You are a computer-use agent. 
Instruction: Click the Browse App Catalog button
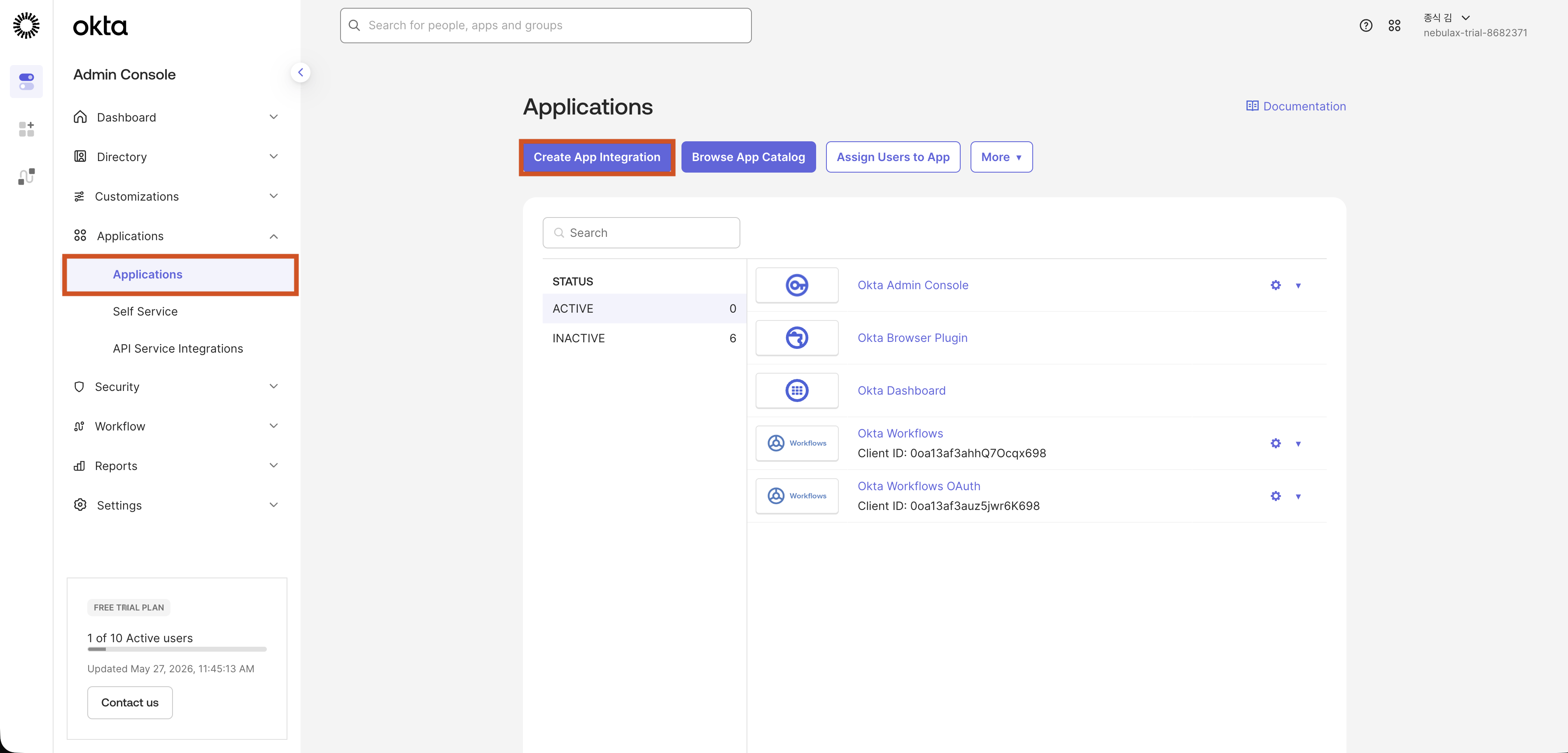748,157
